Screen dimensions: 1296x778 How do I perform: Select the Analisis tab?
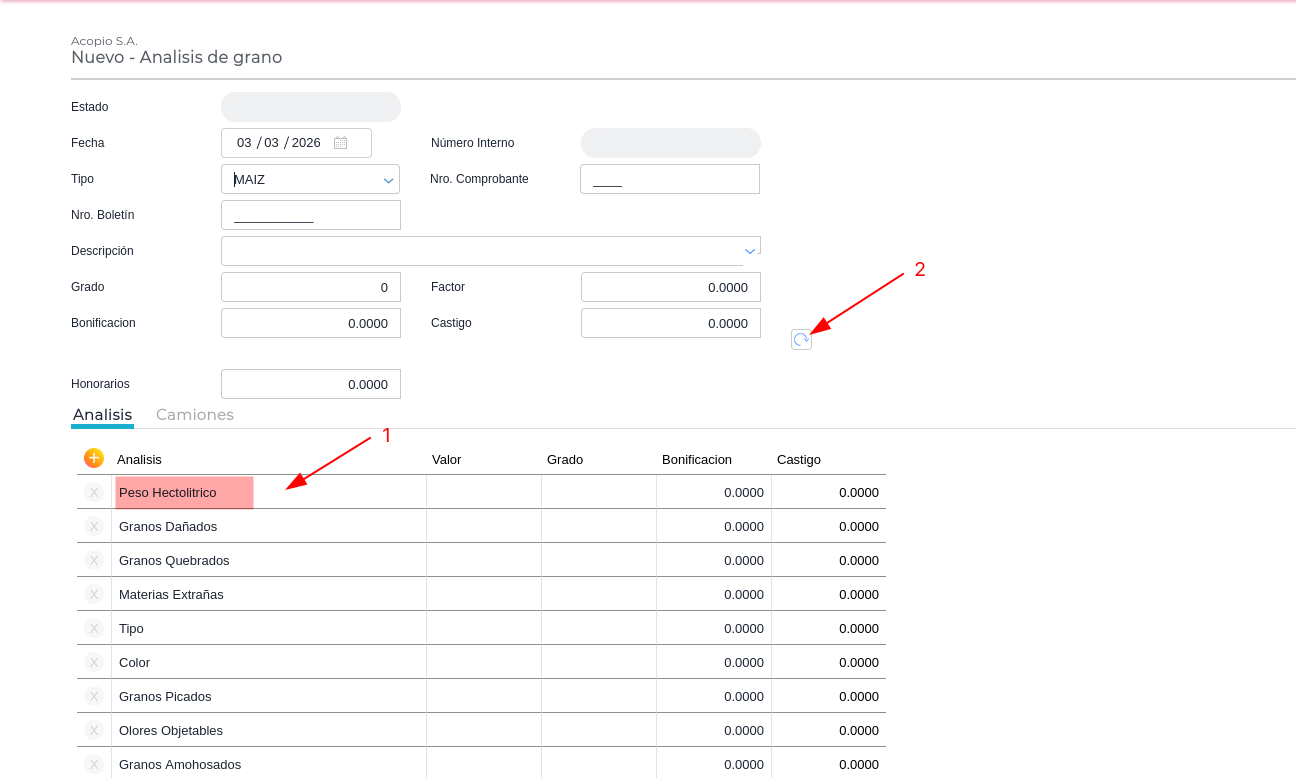(102, 415)
